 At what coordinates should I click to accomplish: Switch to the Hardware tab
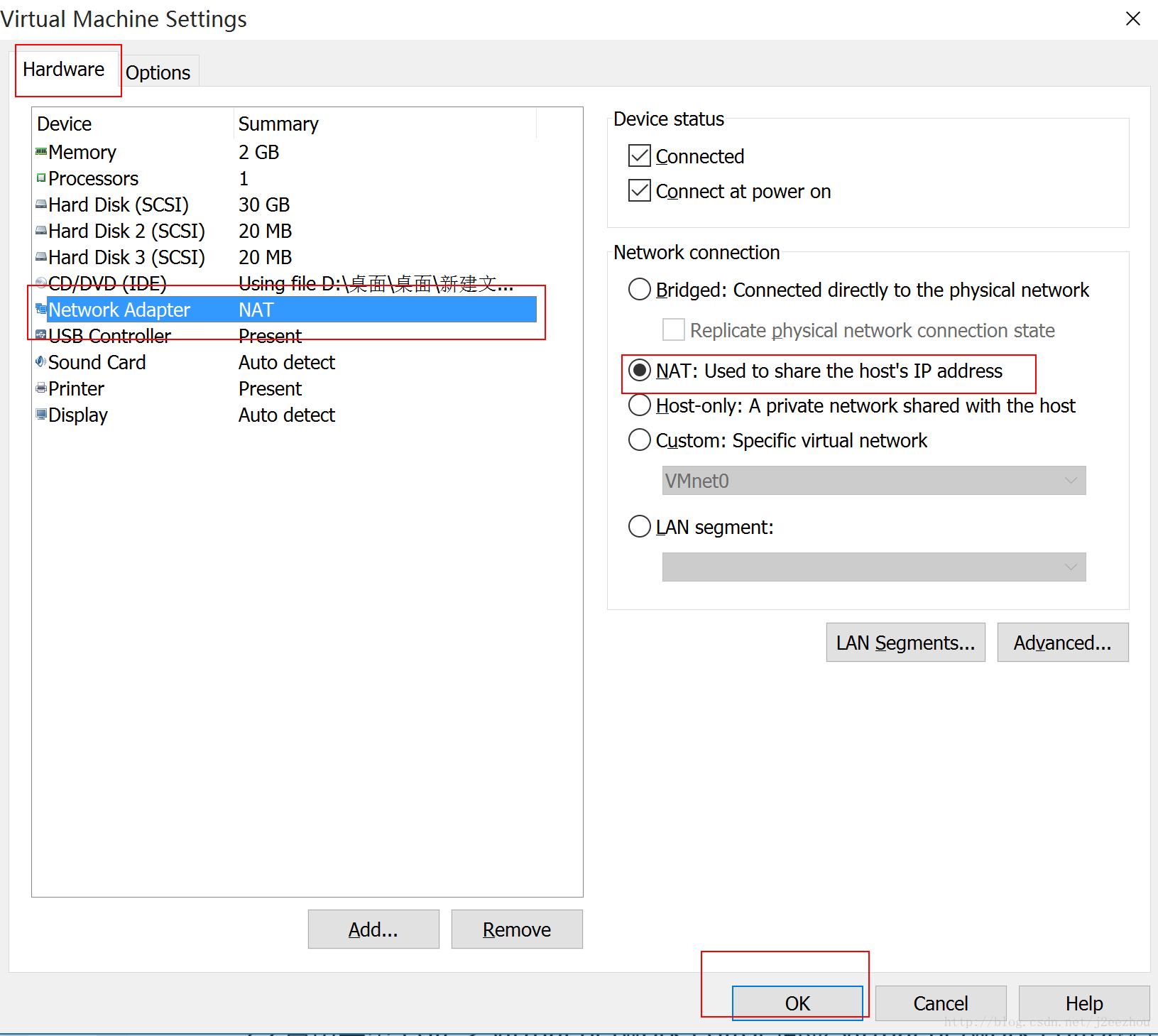[64, 70]
